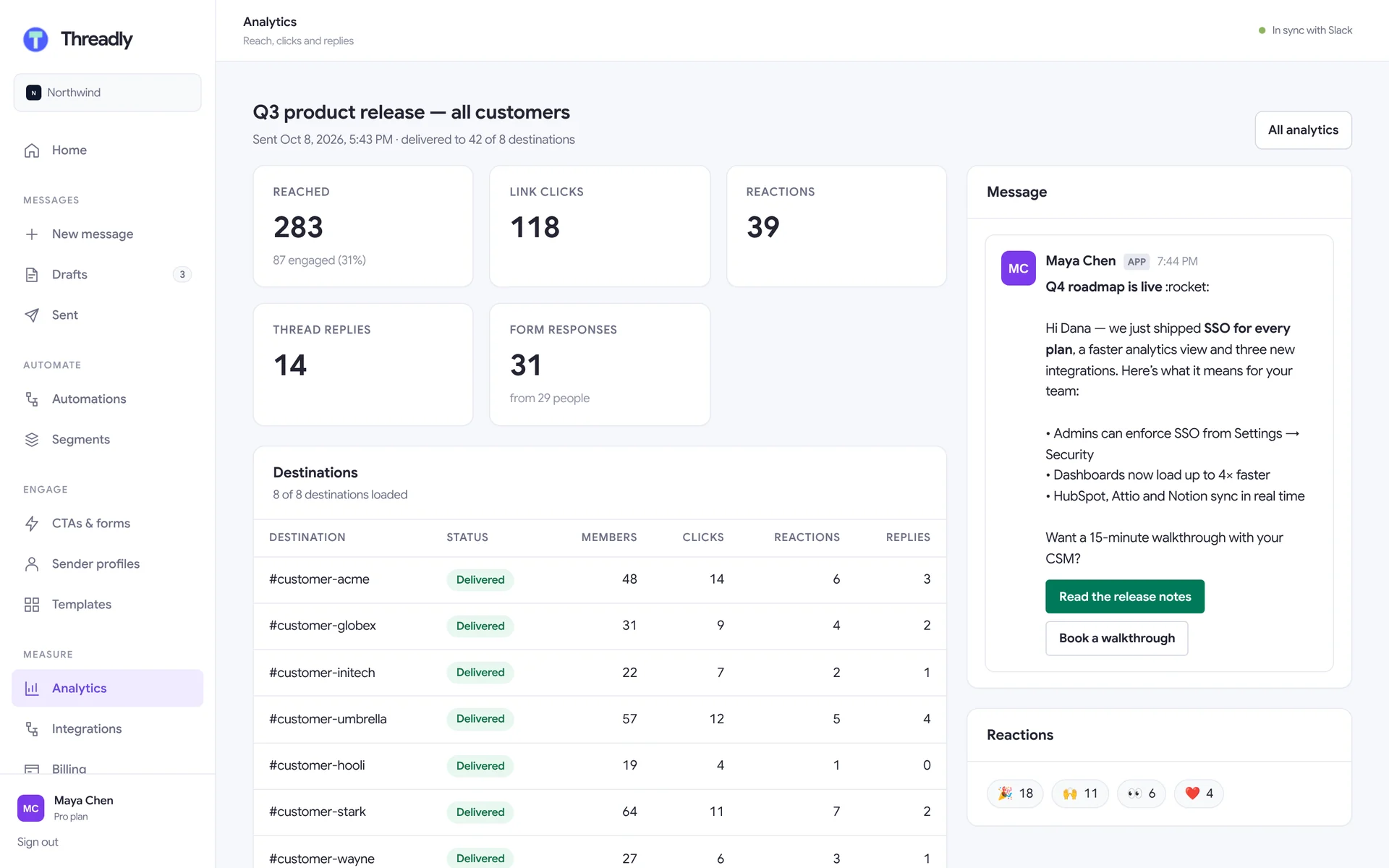Click the eyes reaction chip

click(1142, 793)
